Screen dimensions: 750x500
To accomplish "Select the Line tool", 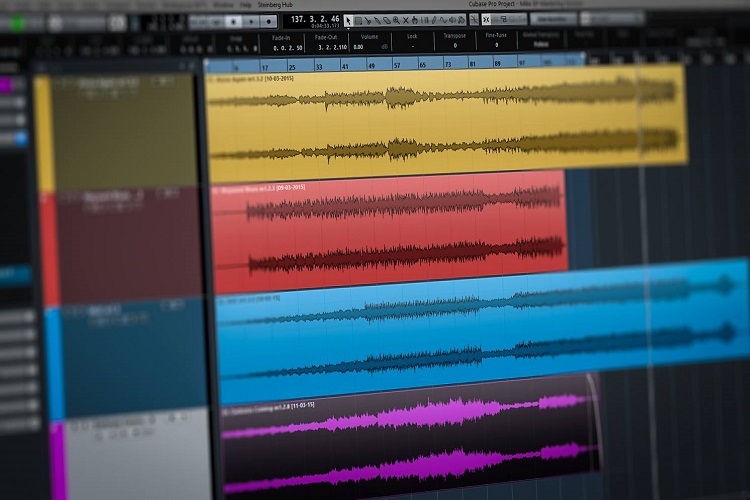I will [443, 21].
